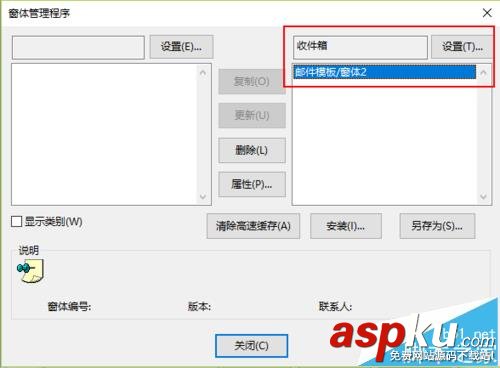Click the 删除(L) button
500x368 pixels.
252,150
